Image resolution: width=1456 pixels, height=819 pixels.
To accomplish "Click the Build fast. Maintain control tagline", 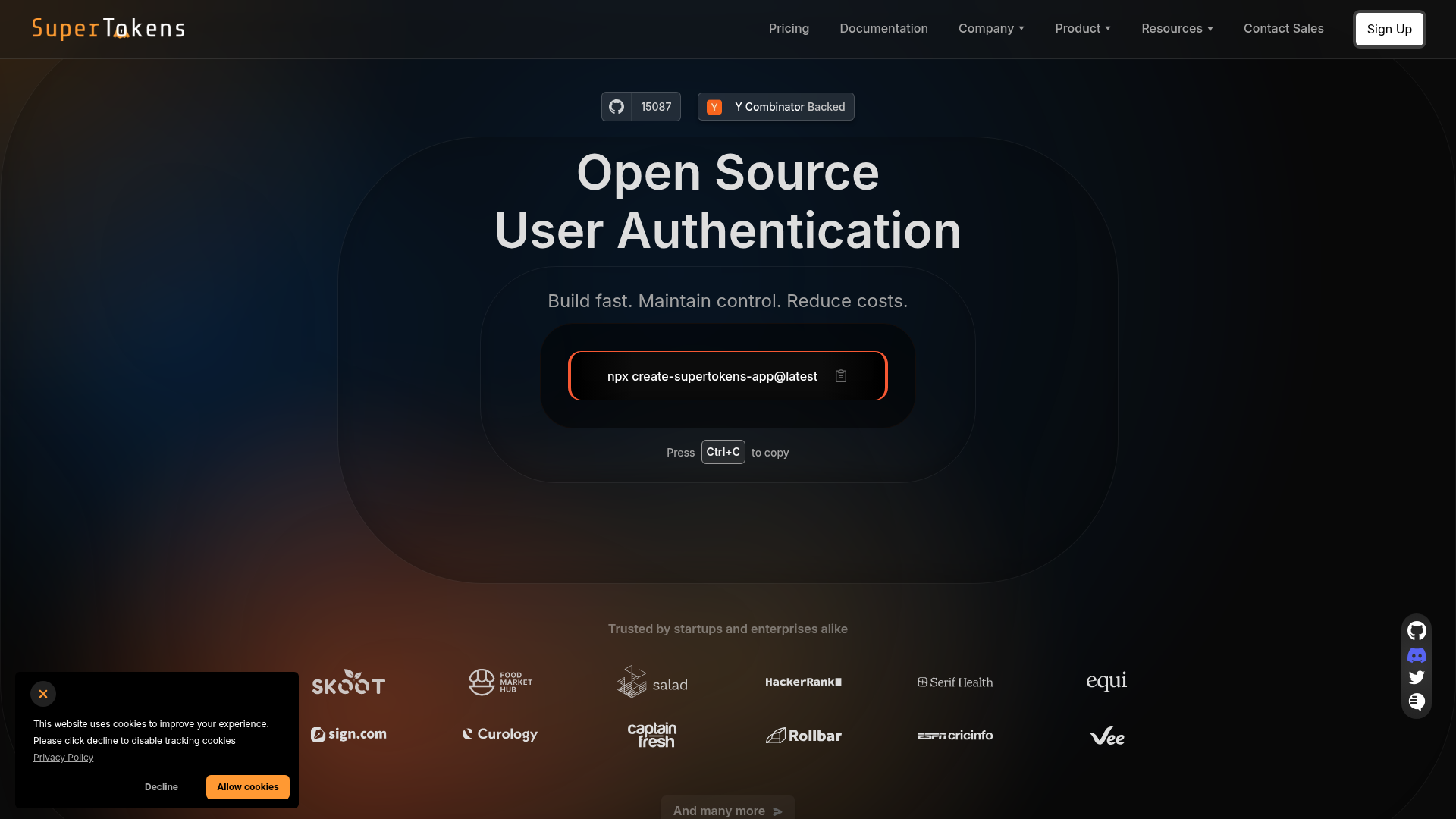I will (728, 301).
